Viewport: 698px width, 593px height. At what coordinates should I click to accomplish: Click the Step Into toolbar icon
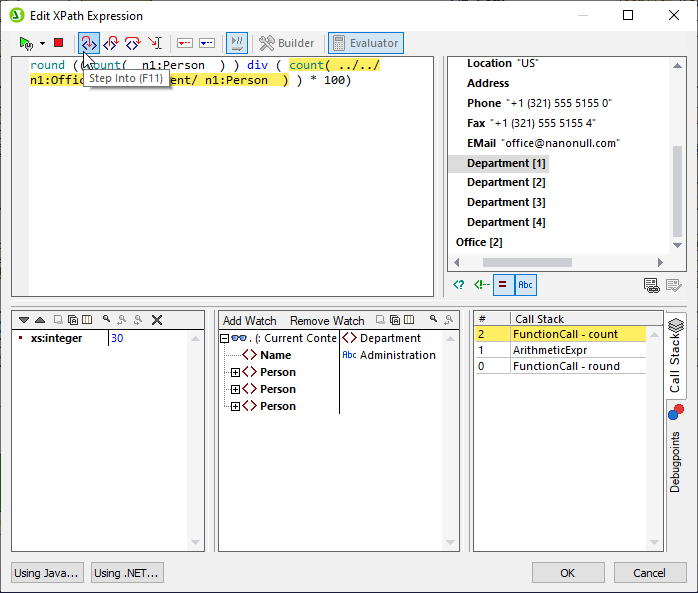(x=89, y=43)
